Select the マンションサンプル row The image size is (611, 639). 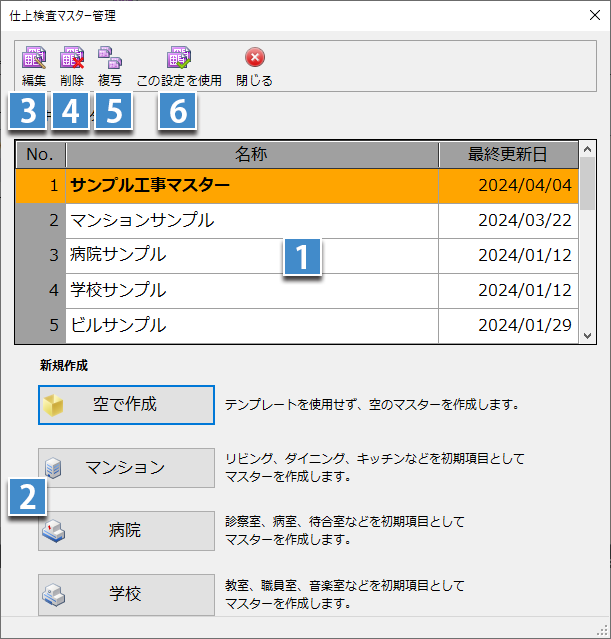tap(297, 221)
